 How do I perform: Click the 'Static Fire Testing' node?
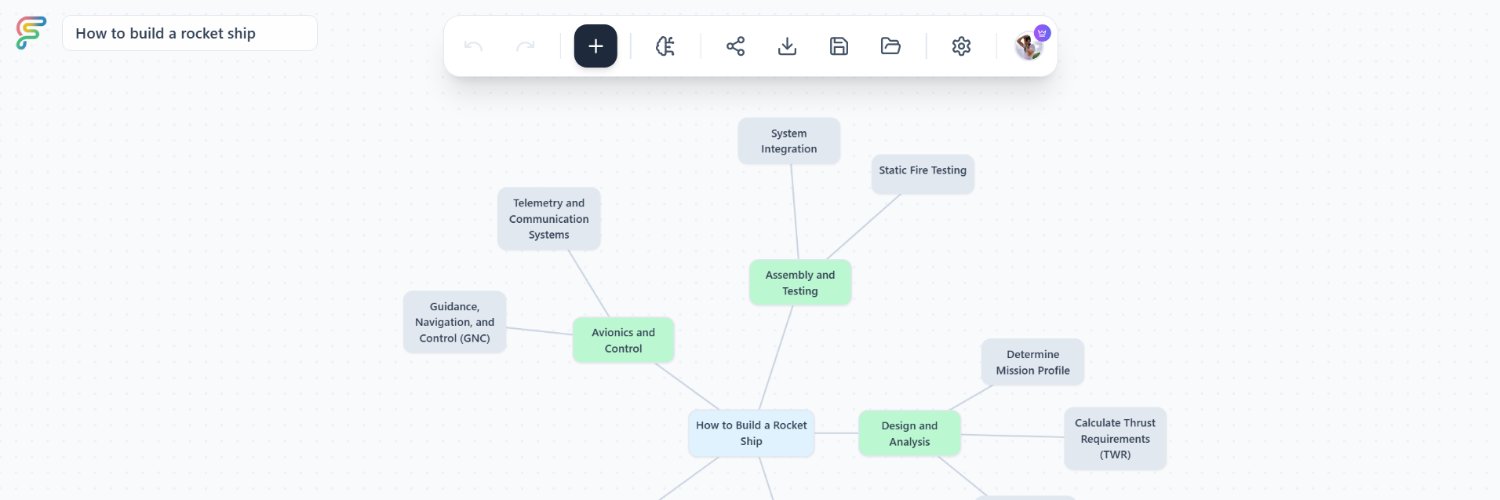click(x=922, y=172)
